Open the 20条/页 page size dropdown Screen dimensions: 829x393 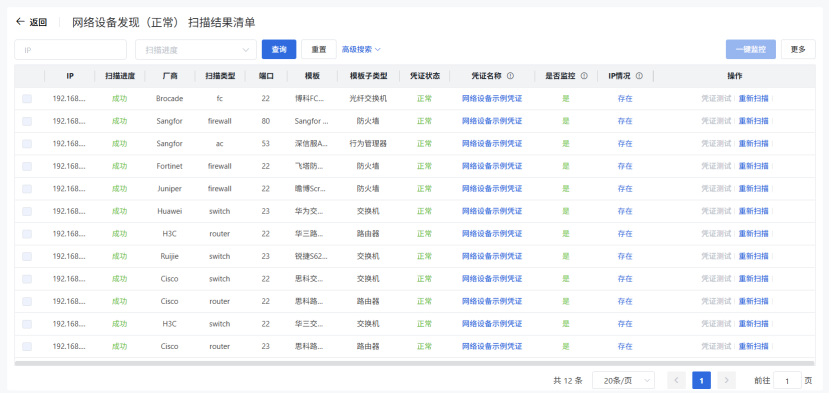pos(623,380)
